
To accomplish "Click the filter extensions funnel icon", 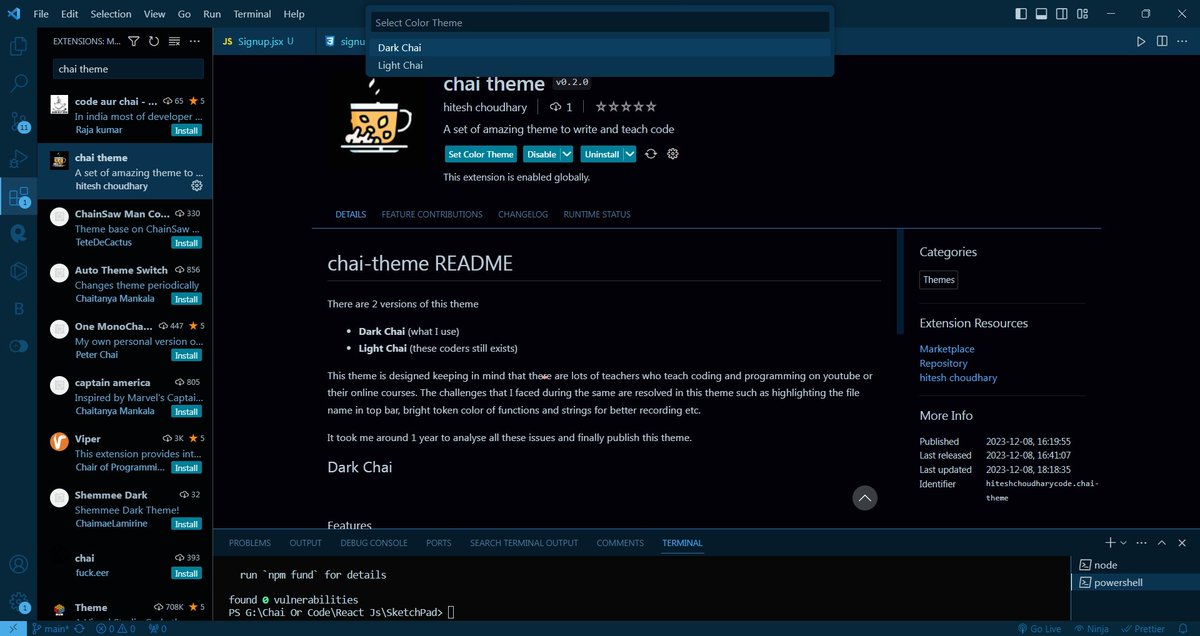I will tap(134, 41).
